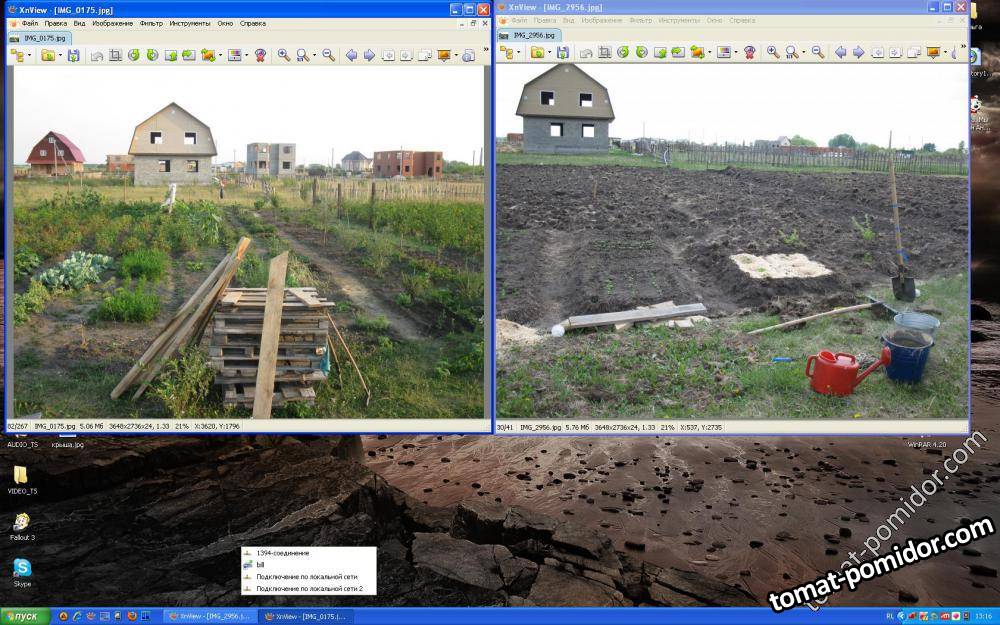1000x625 pixels.
Task: Select Crop tool in IMG_0175 window
Action: pyautogui.click(x=115, y=55)
